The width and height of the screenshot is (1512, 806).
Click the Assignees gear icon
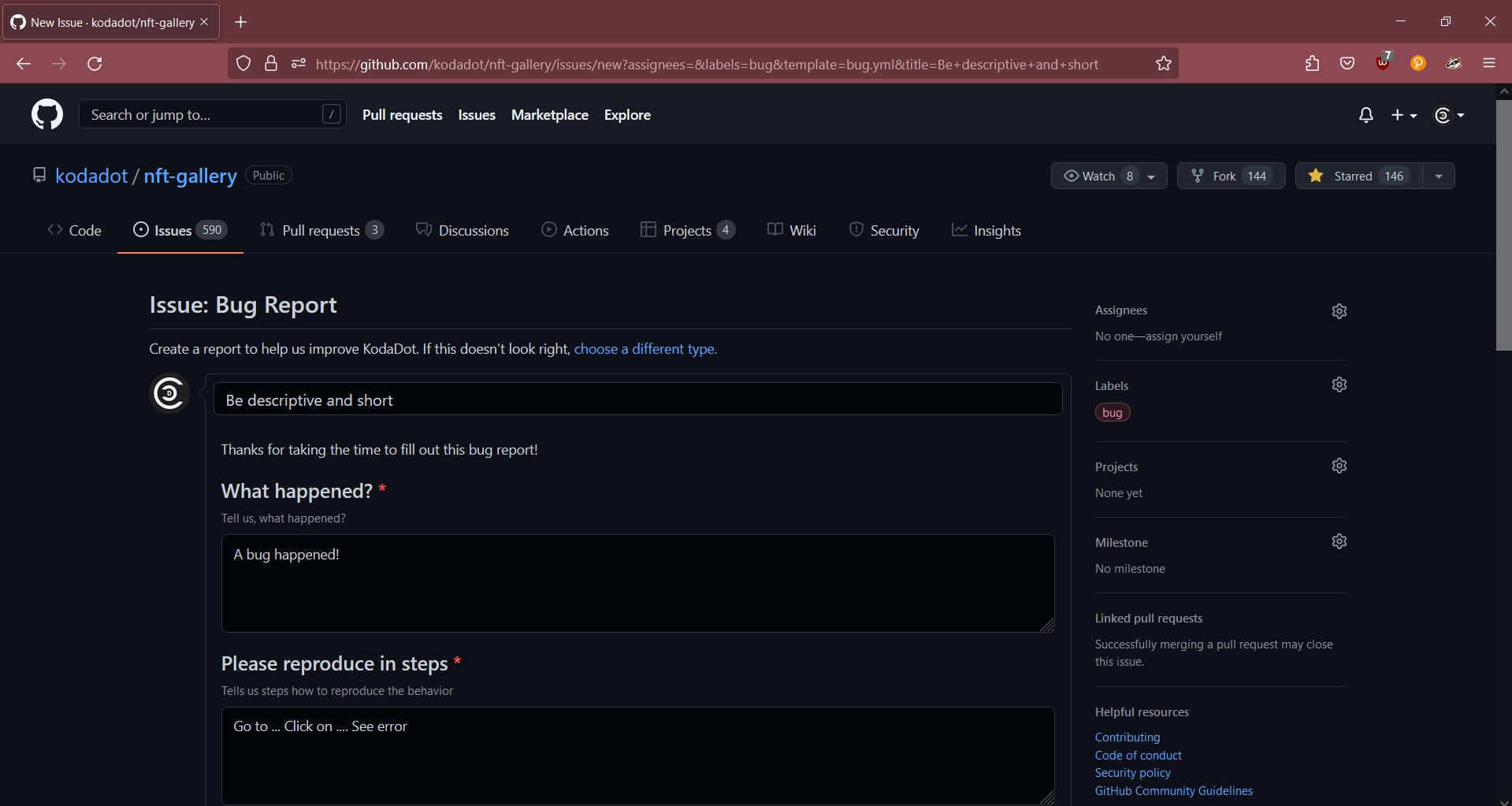(1339, 311)
